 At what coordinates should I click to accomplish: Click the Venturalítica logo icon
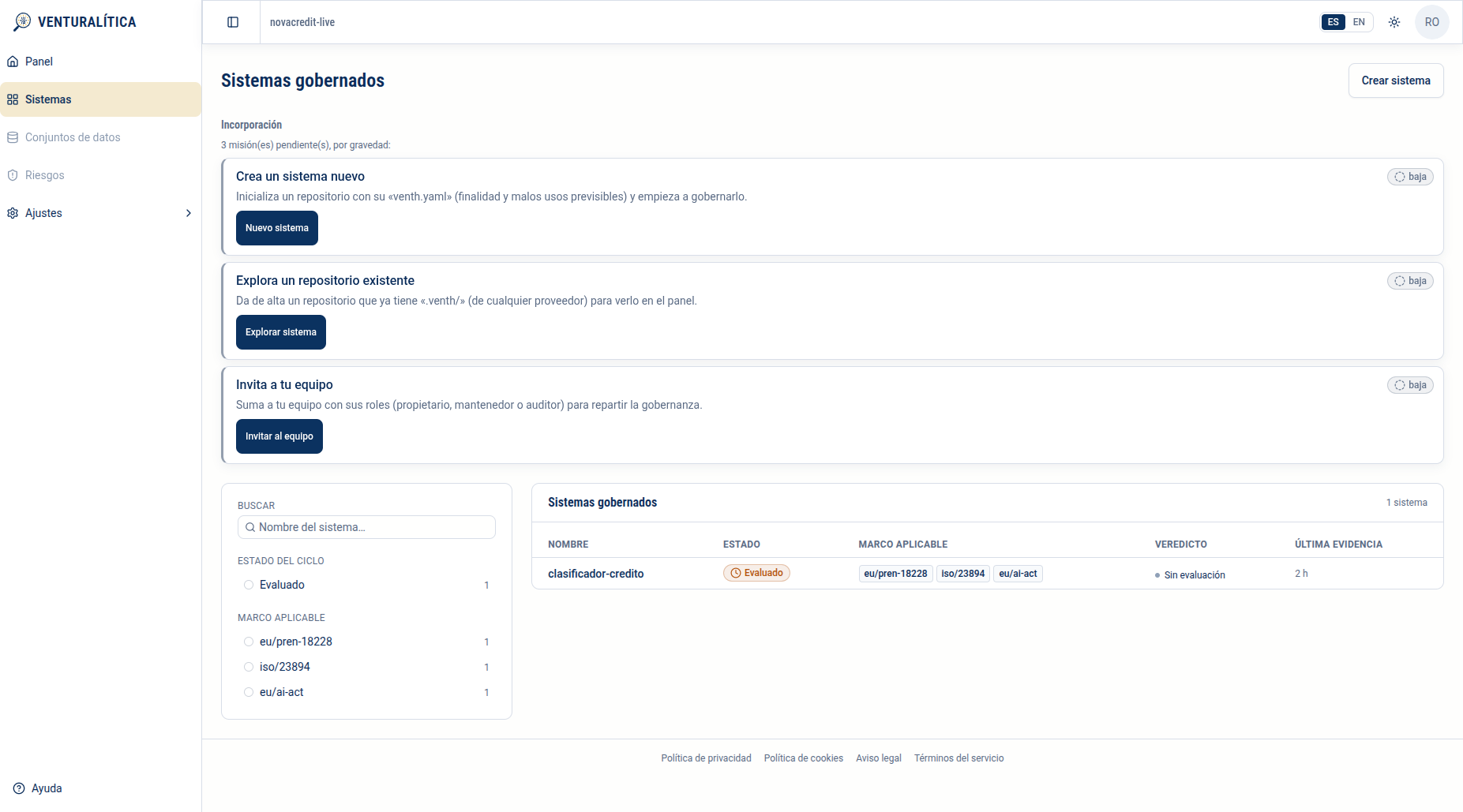[x=22, y=22]
